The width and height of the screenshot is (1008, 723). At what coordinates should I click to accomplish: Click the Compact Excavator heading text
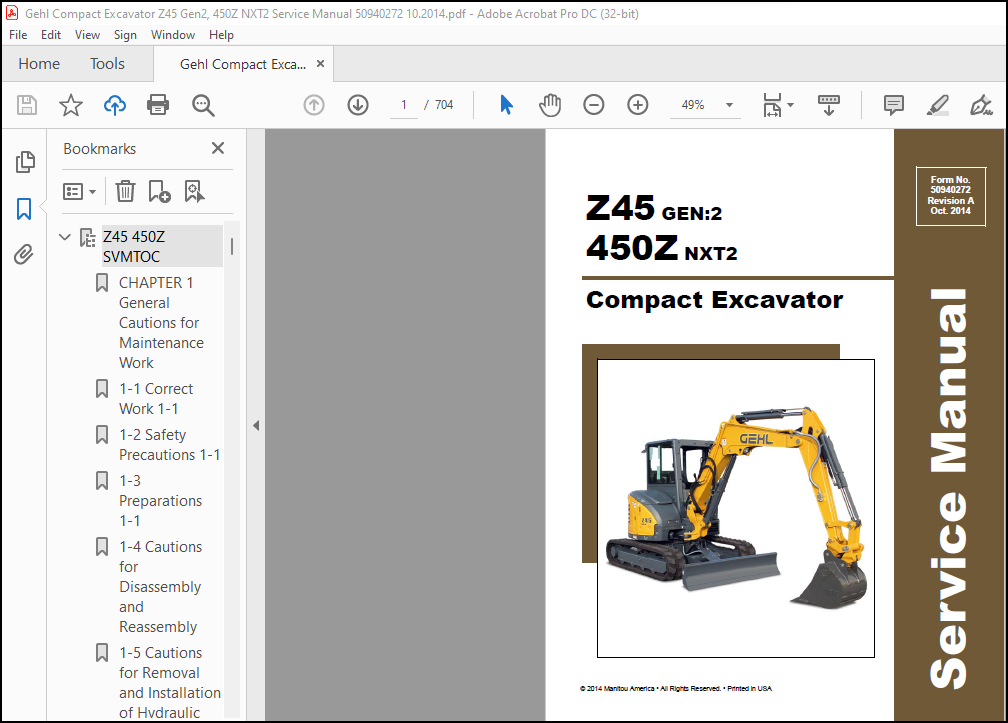coord(714,300)
